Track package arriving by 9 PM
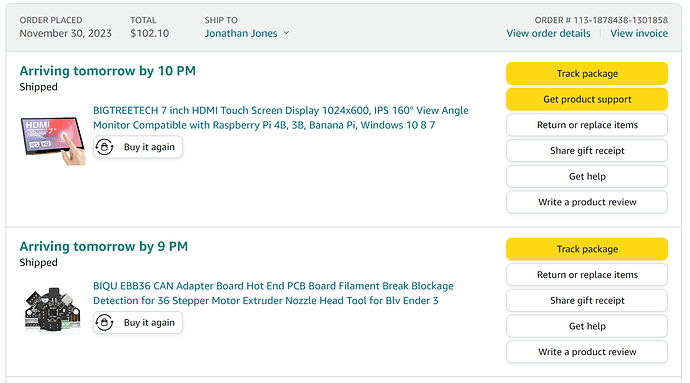 point(587,249)
